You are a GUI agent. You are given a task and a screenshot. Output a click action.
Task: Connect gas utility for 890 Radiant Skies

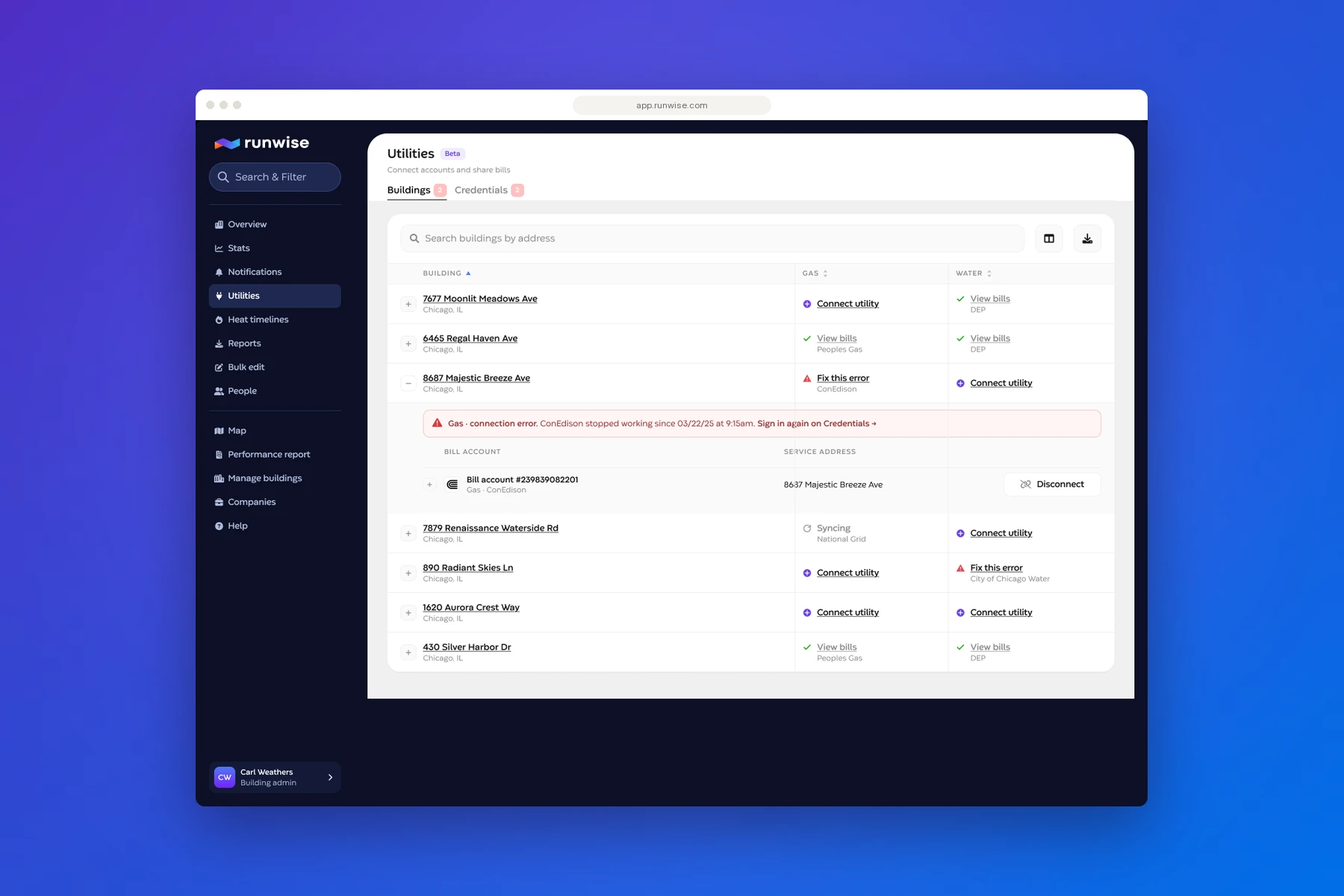(847, 573)
